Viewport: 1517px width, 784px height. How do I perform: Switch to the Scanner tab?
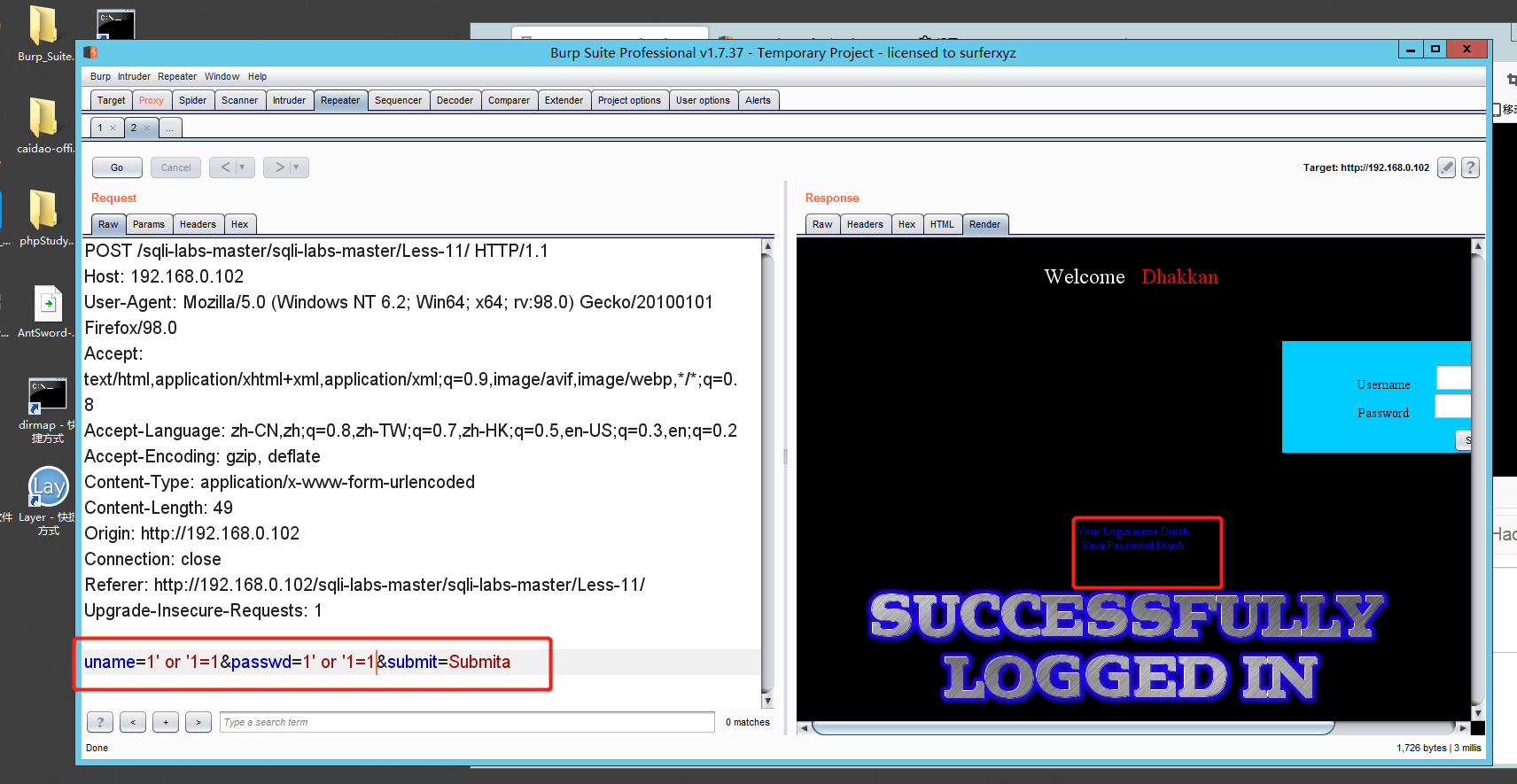pyautogui.click(x=240, y=101)
